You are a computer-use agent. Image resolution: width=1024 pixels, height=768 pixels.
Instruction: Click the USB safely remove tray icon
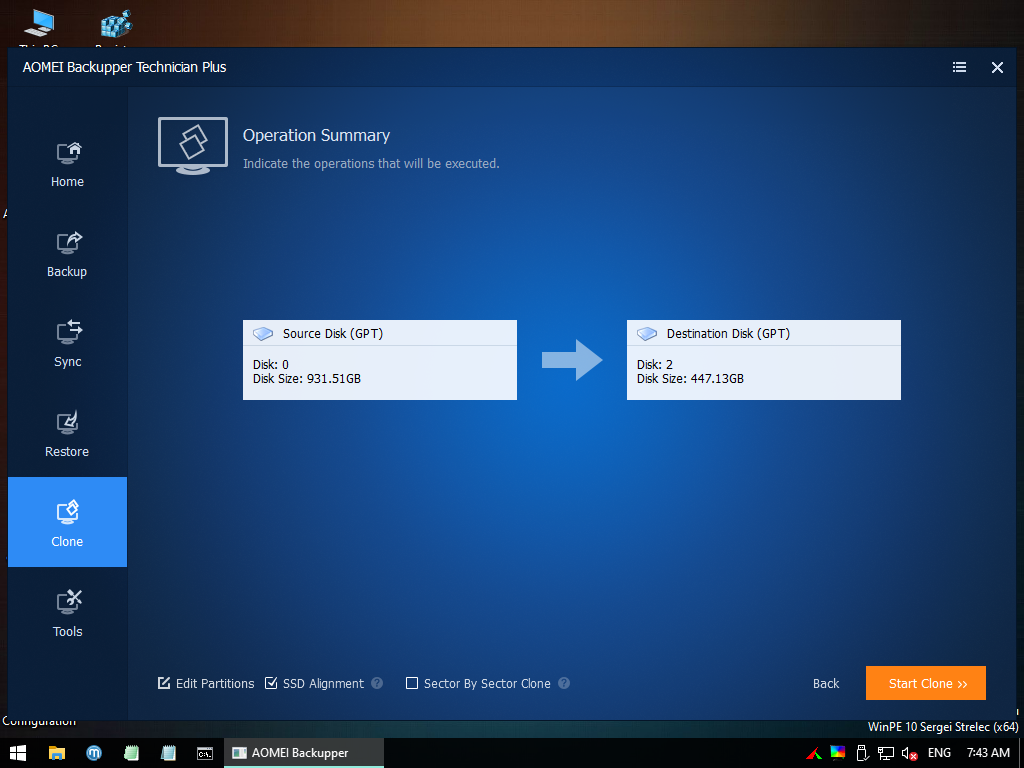click(862, 754)
